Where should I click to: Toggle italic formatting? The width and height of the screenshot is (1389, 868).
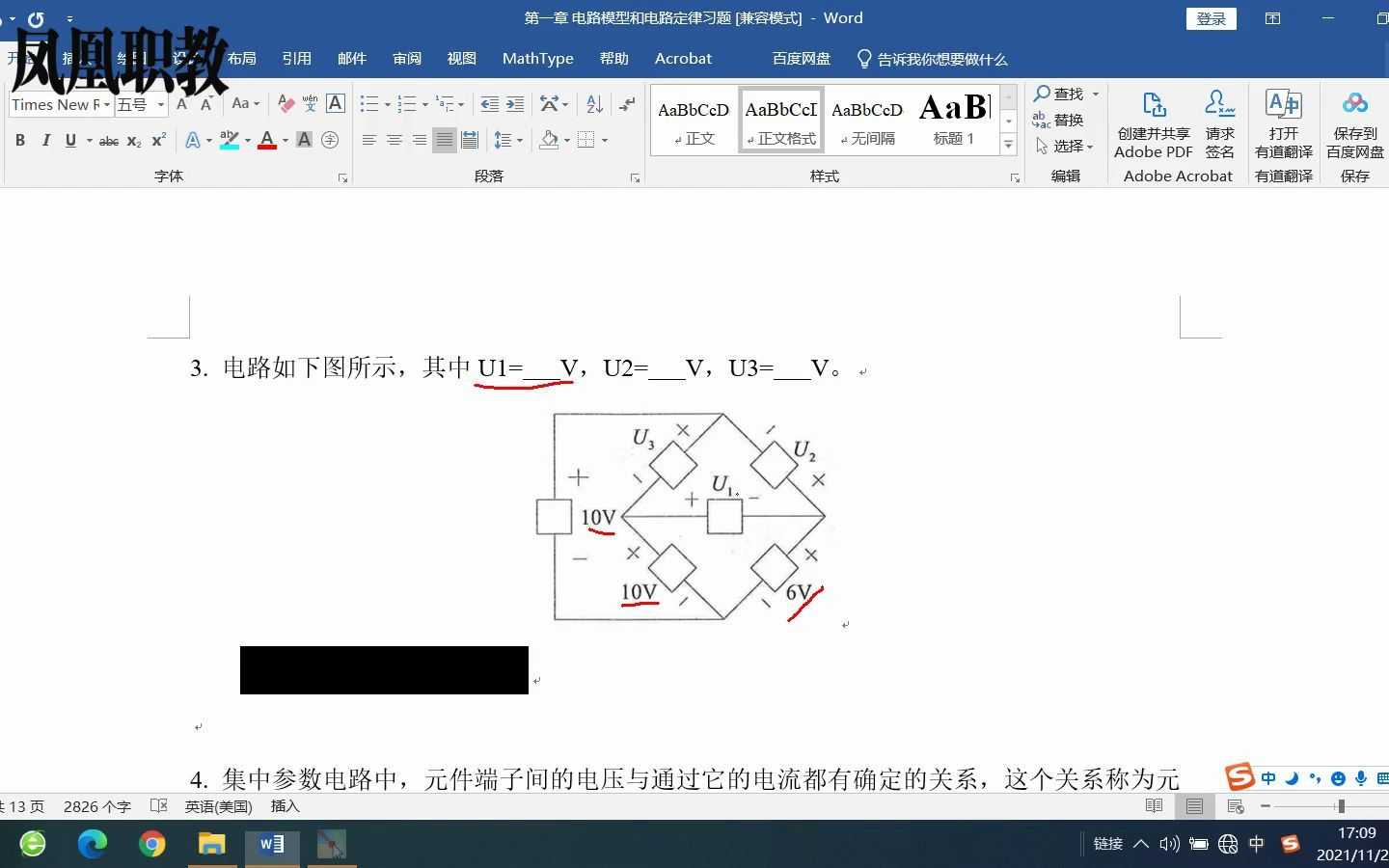tap(45, 141)
